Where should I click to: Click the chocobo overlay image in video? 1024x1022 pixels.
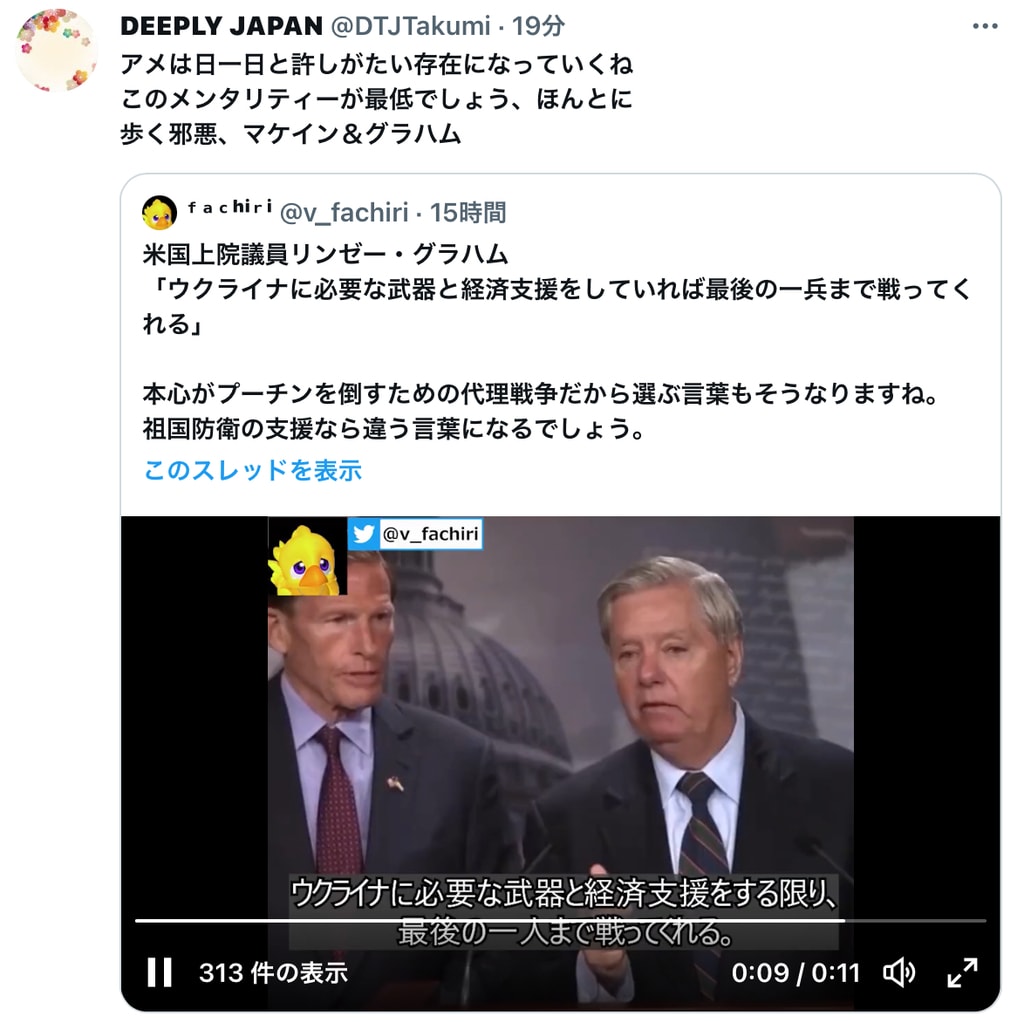pos(307,557)
